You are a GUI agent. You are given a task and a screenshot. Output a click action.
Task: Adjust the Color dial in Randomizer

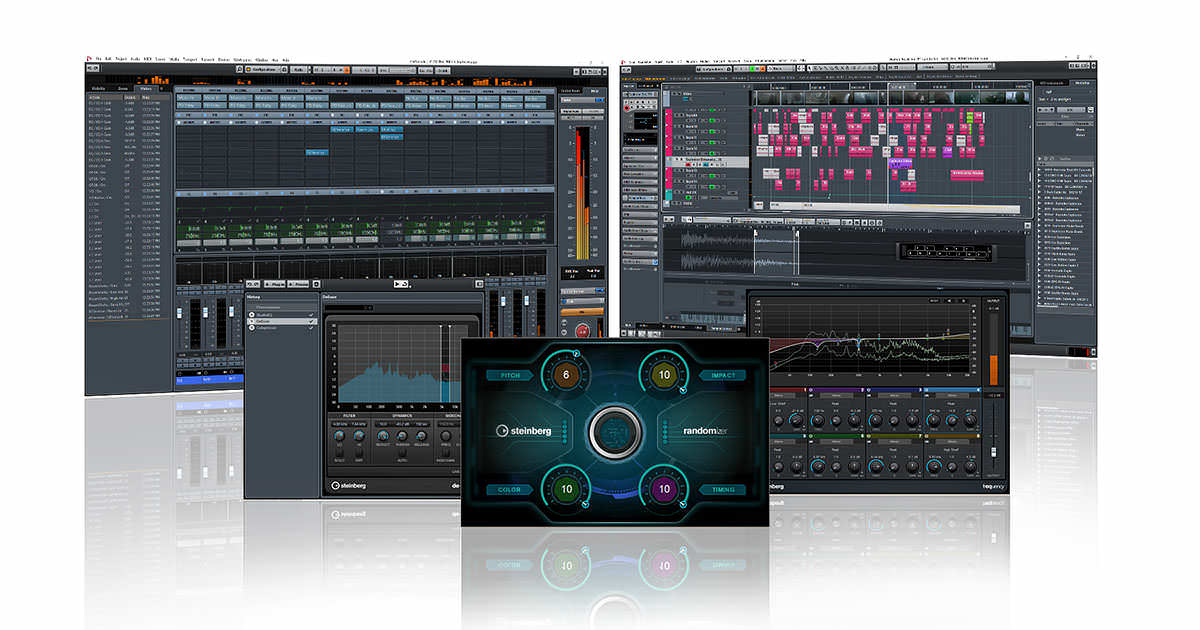tap(565, 490)
